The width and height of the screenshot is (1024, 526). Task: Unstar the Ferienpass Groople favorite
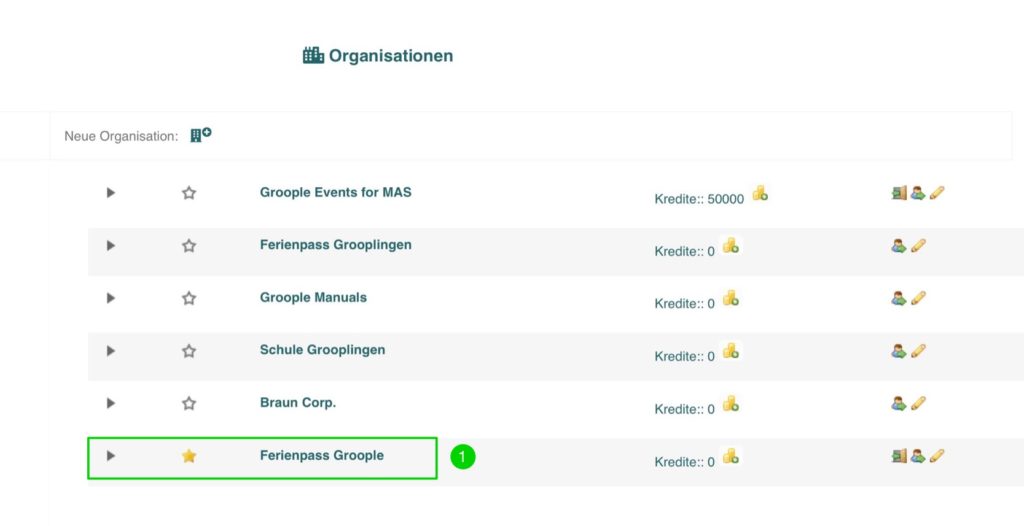tap(189, 456)
